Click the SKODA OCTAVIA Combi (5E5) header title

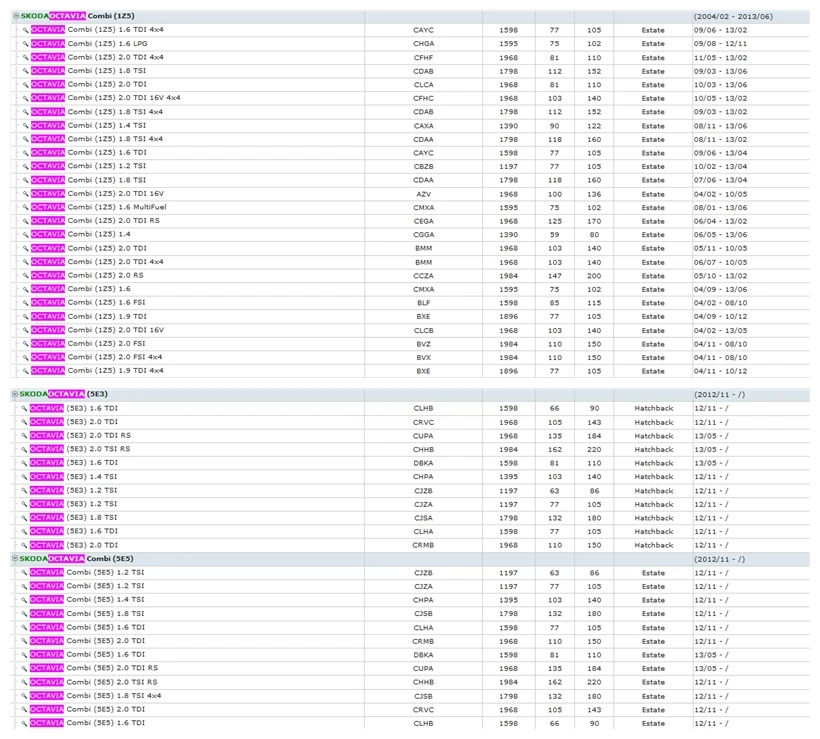coord(76,559)
